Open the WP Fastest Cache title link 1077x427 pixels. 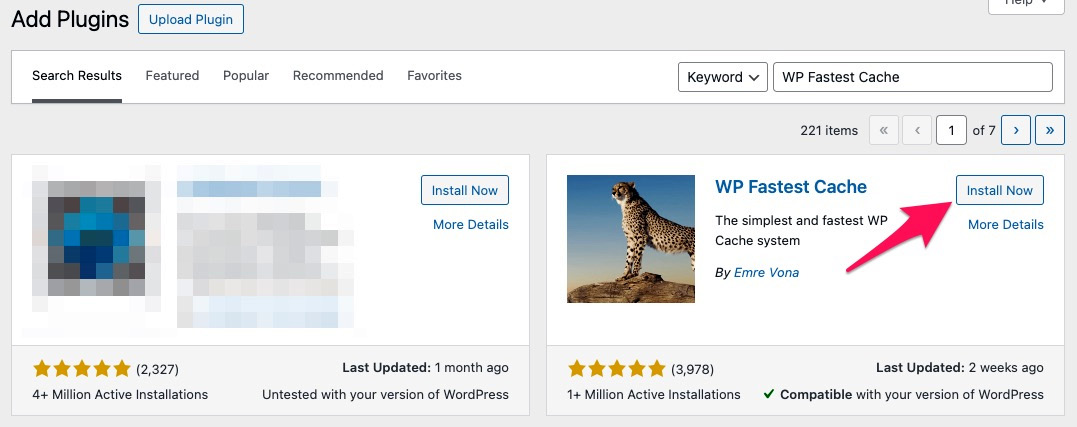791,187
